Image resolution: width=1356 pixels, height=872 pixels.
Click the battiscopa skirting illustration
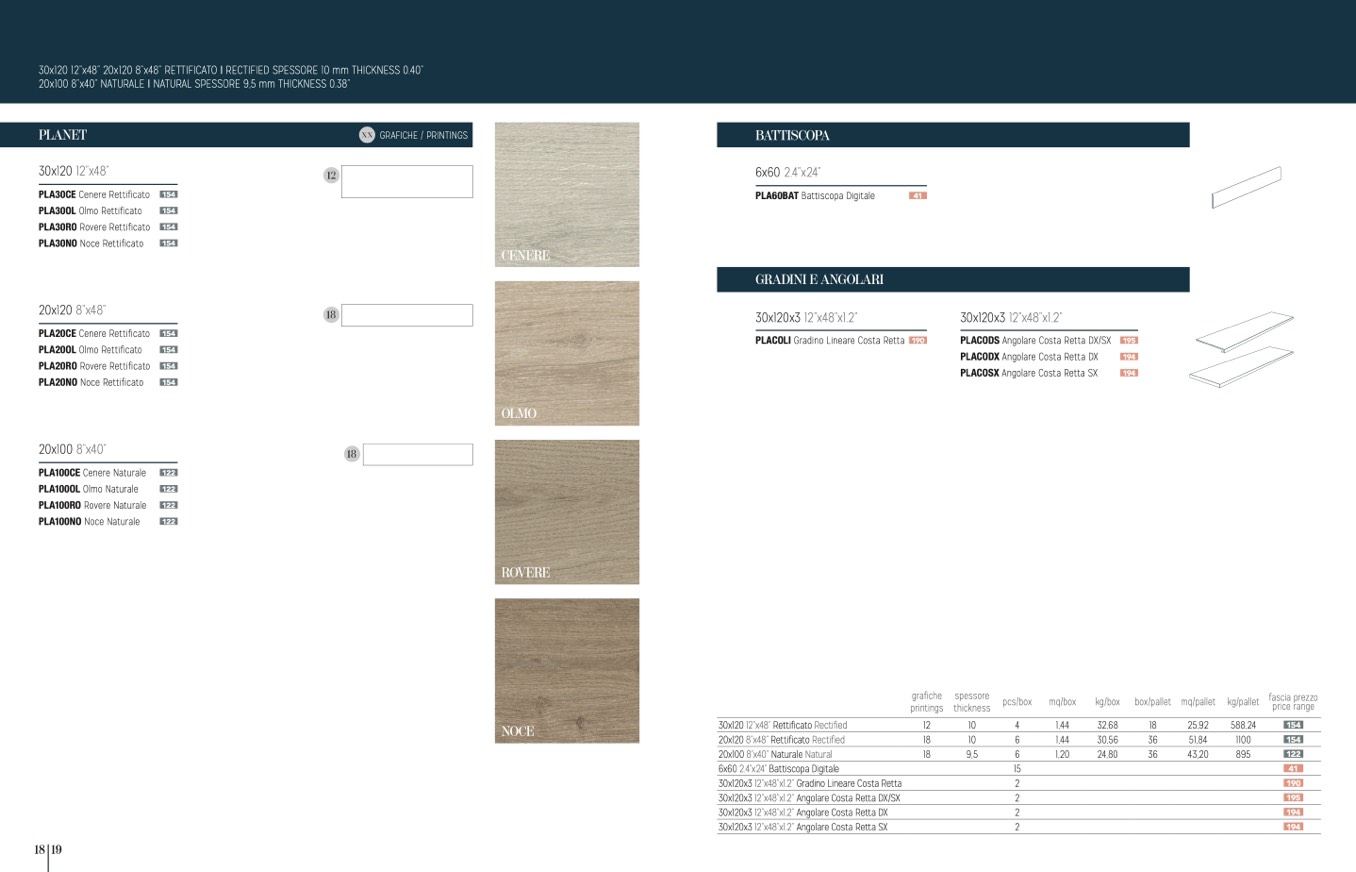[x=1246, y=187]
